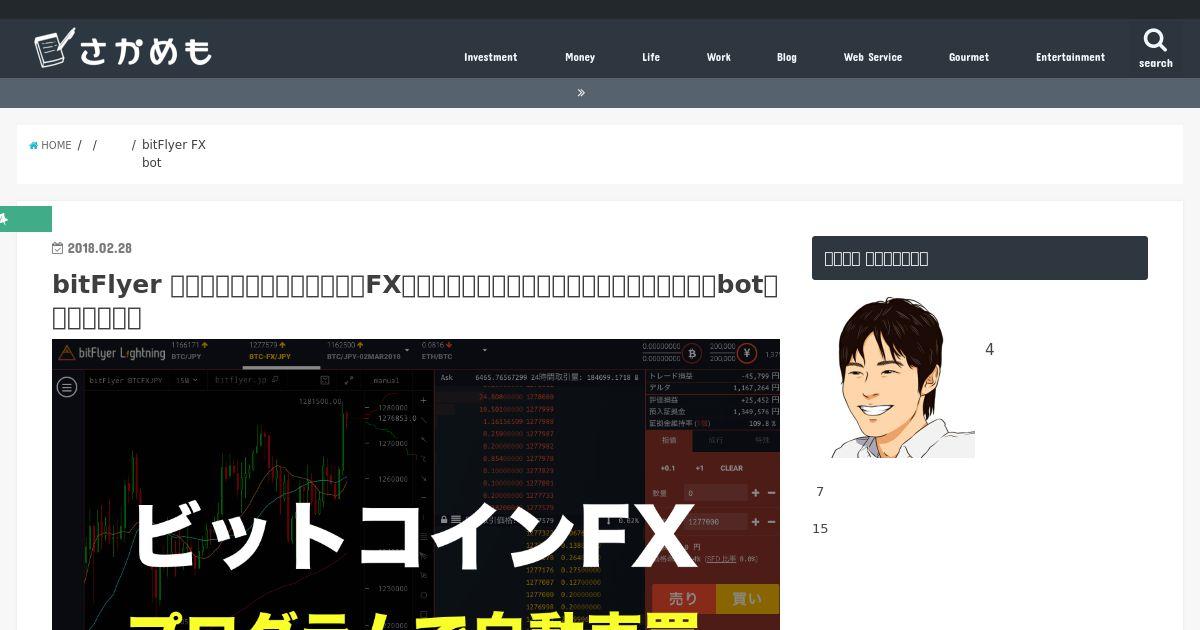The image size is (1200, 630).
Task: Click the red 売り sell button in image
Action: 682,599
